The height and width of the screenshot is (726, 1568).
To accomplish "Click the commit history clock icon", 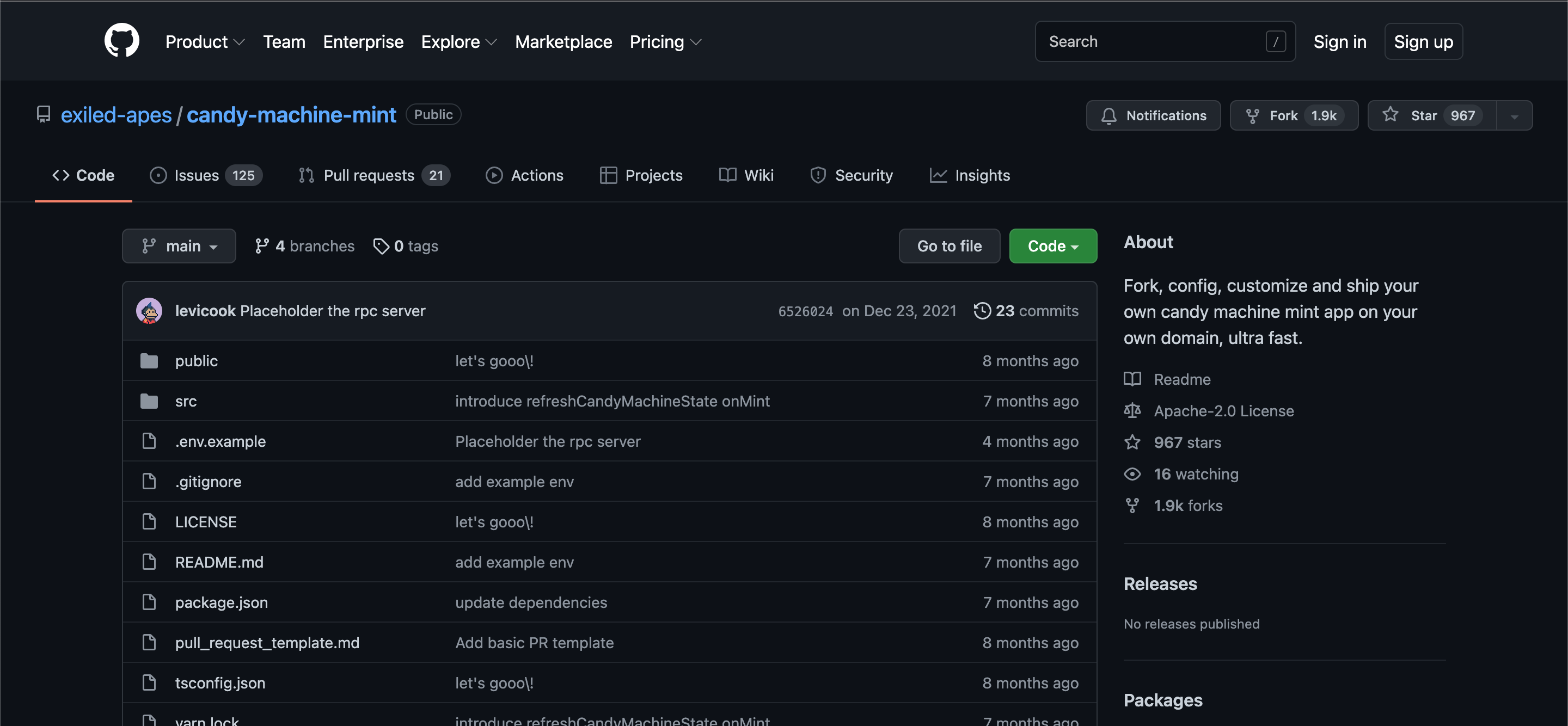I will tap(982, 310).
